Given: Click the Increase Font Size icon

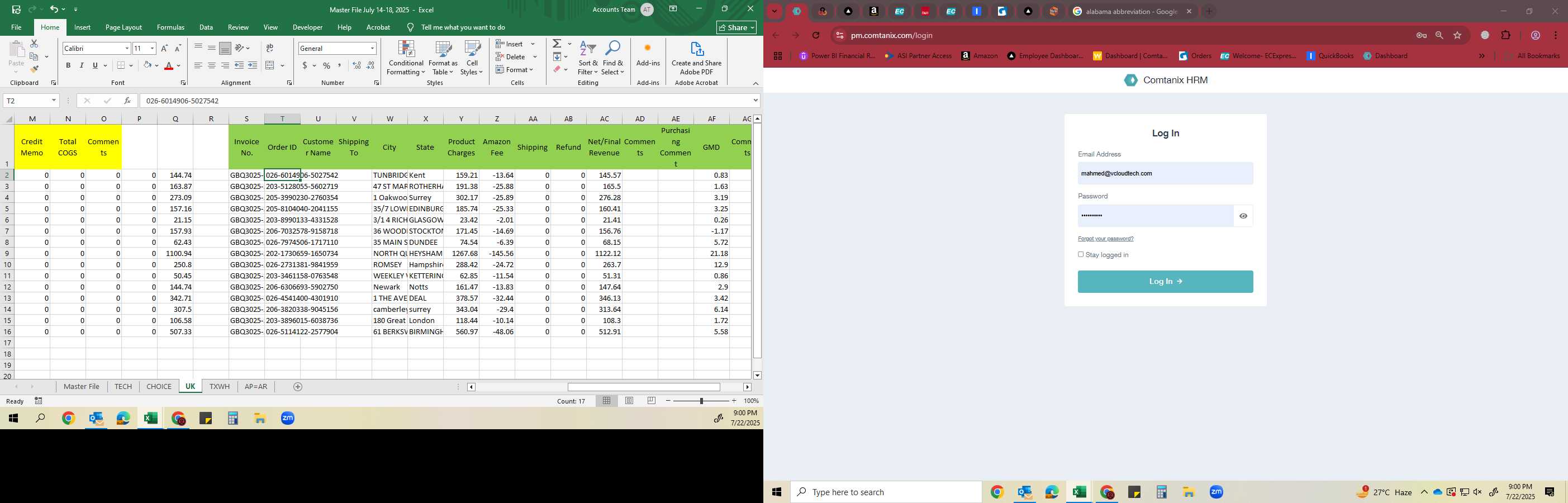Looking at the screenshot, I should click(164, 48).
